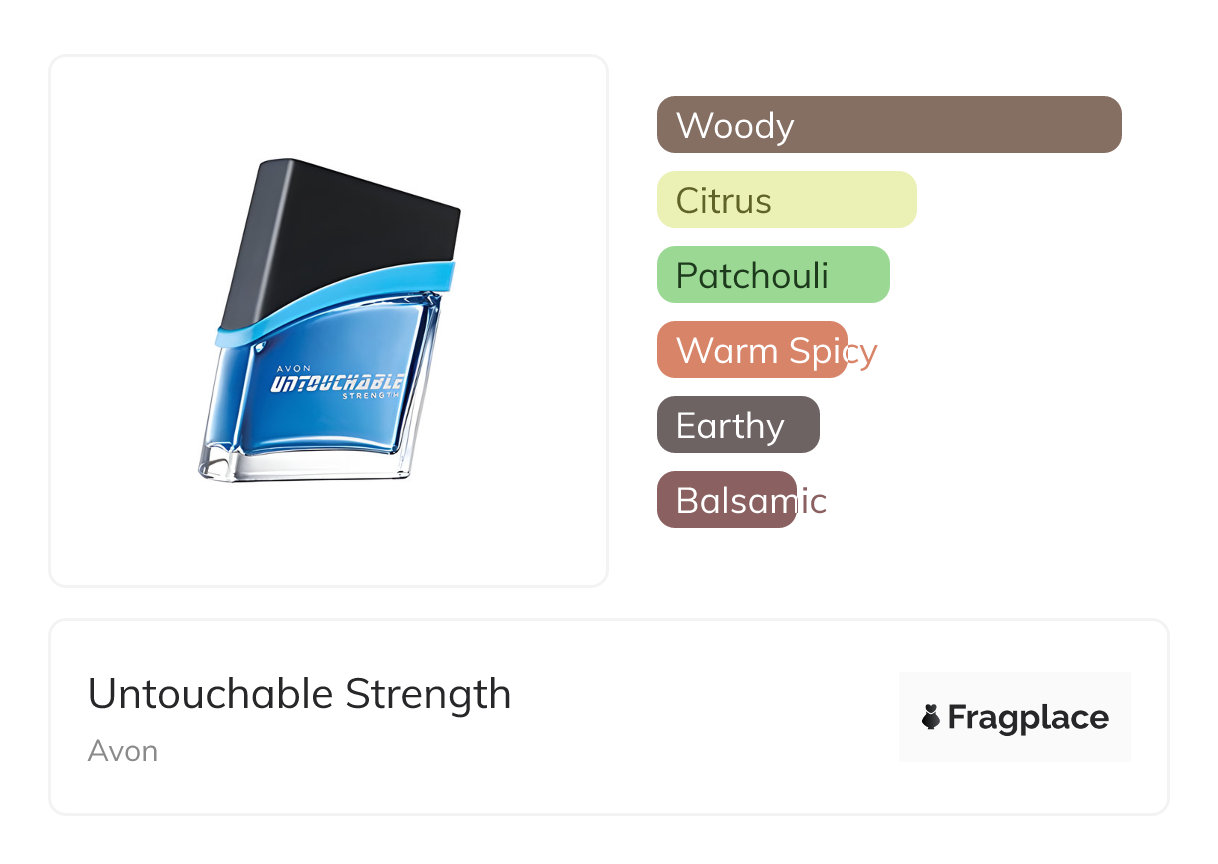Open the Avon brand name link
Image resolution: width=1218 pixels, height=864 pixels.
point(123,751)
